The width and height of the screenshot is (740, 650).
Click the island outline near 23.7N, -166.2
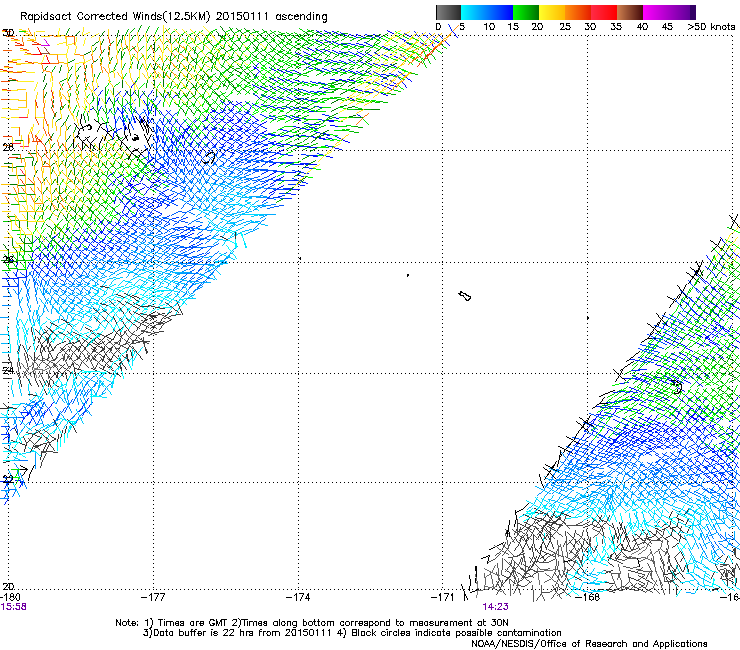(x=677, y=388)
